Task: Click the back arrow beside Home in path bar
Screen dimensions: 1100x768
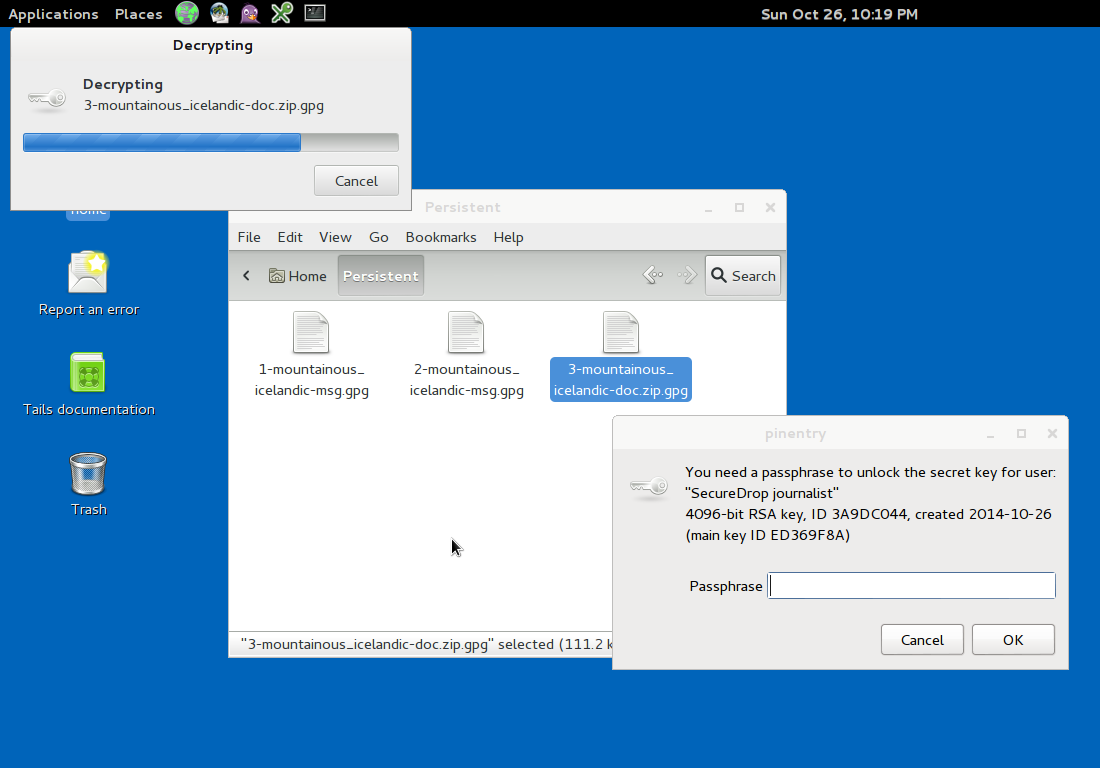Action: [247, 276]
